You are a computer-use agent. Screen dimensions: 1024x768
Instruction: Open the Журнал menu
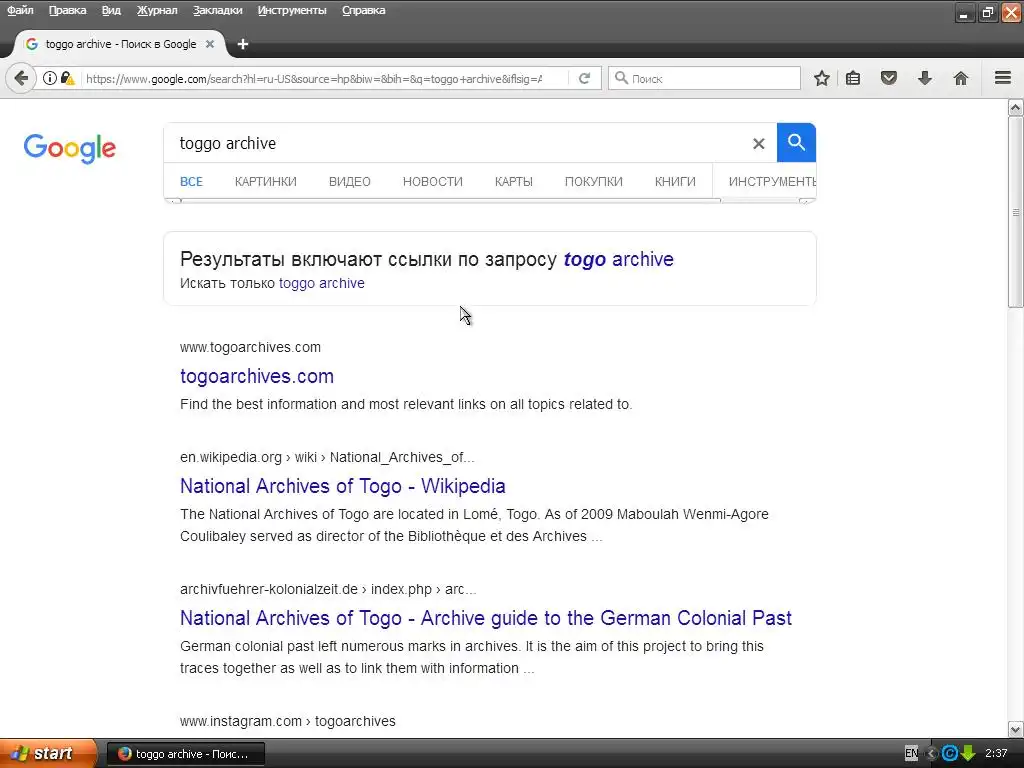tap(157, 10)
